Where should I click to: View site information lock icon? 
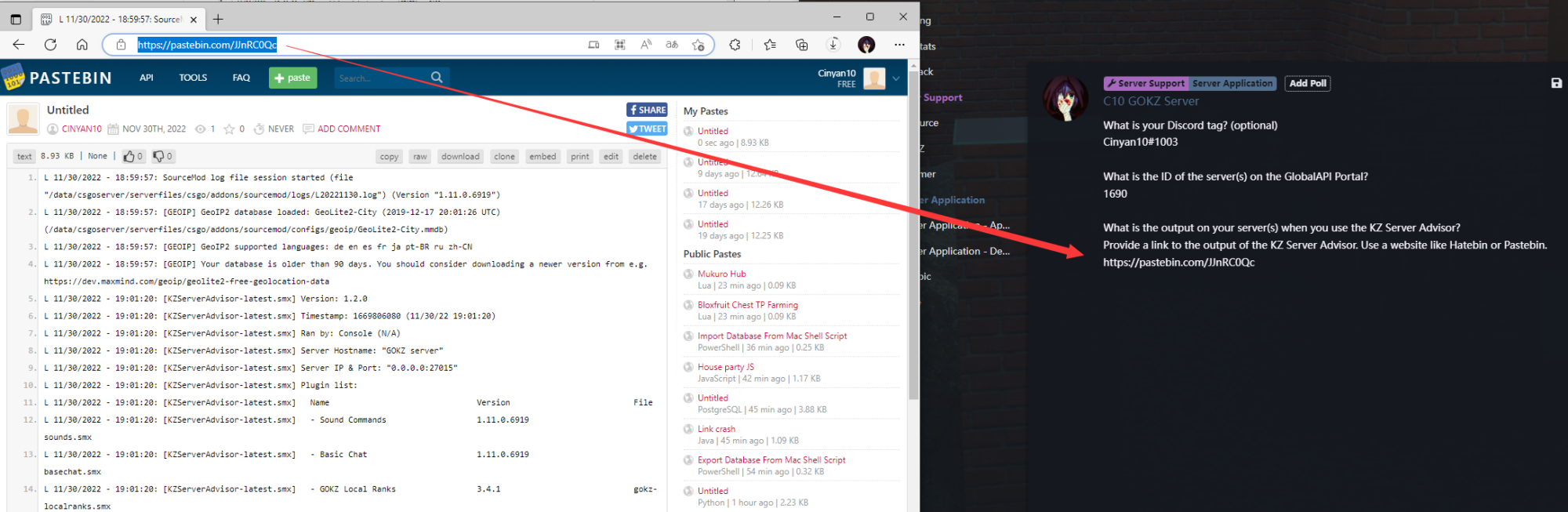[x=121, y=45]
